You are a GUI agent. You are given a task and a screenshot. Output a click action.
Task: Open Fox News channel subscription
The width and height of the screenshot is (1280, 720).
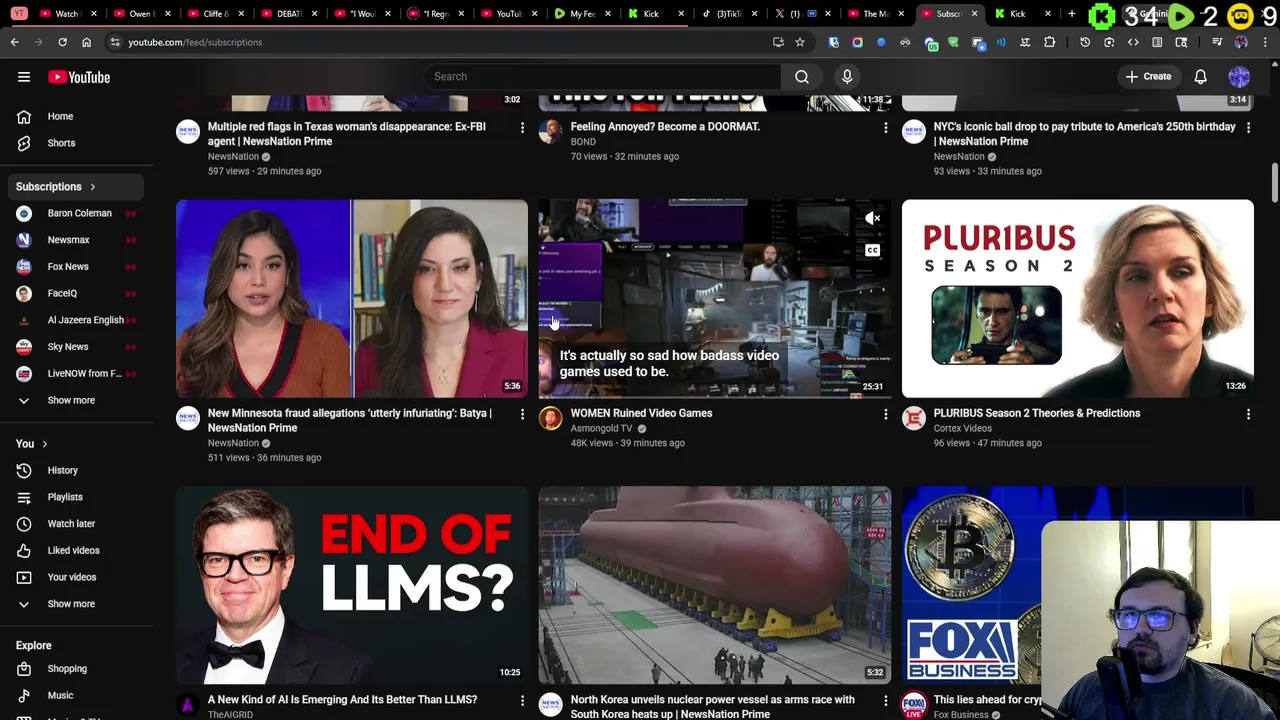click(78, 267)
